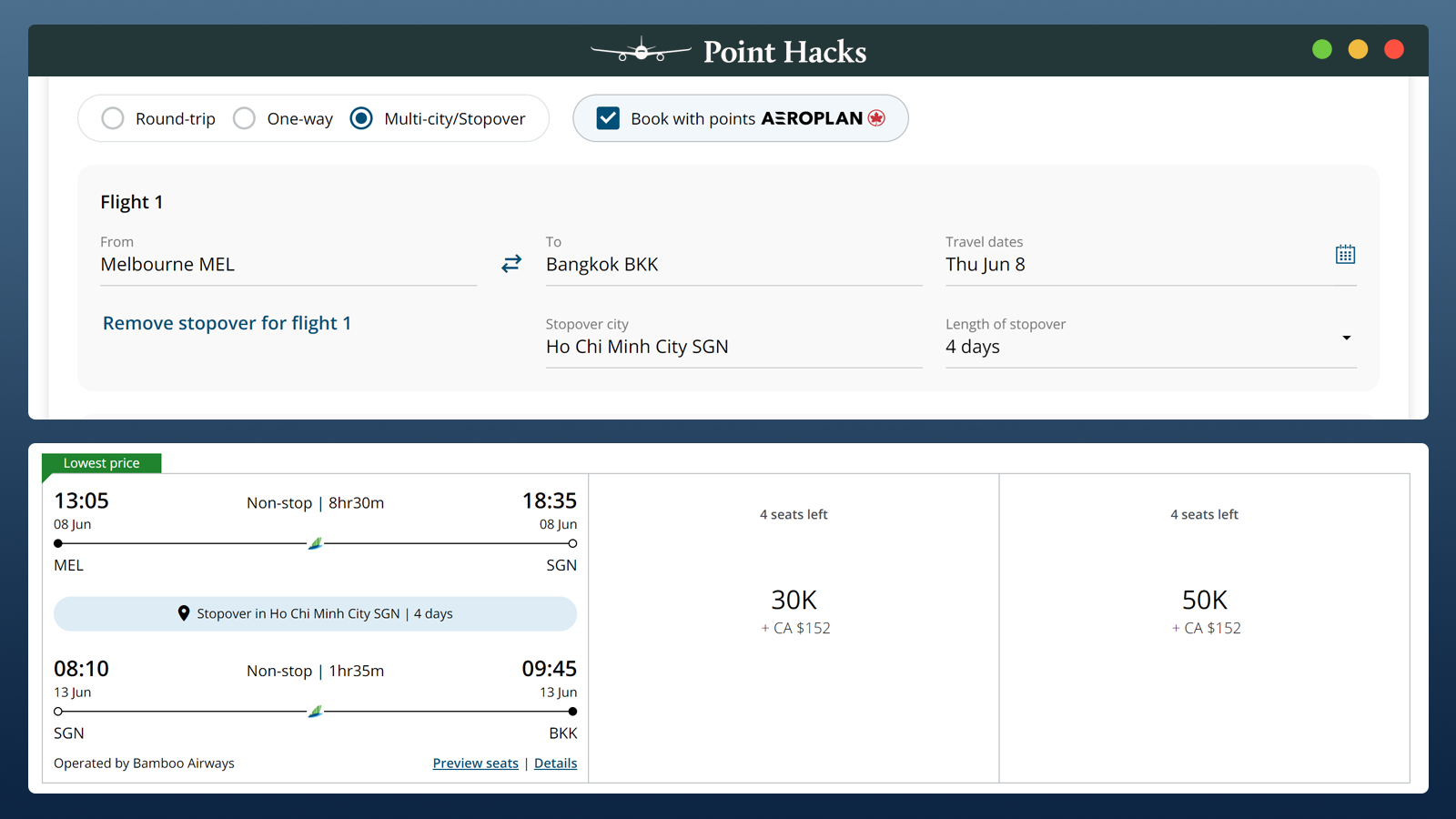1456x819 pixels.
Task: Click the yellow window control dot
Action: coord(1358,49)
